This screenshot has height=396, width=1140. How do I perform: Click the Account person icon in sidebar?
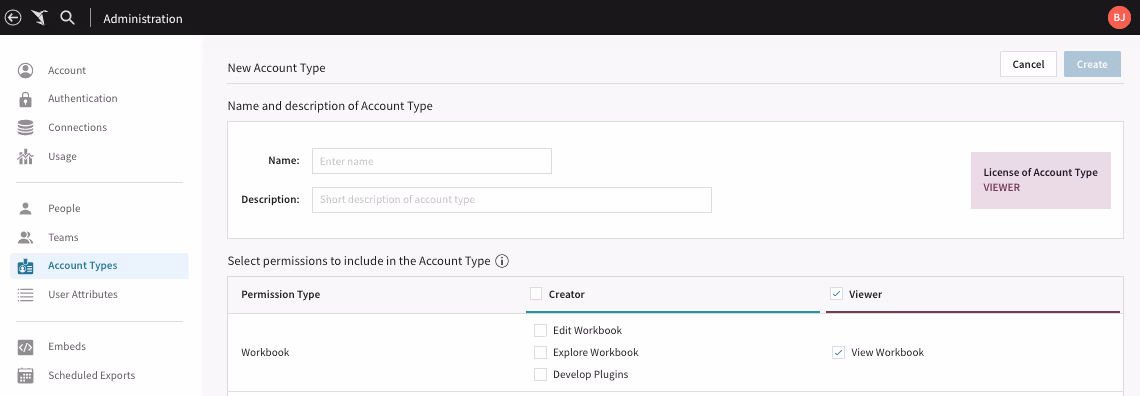click(25, 70)
